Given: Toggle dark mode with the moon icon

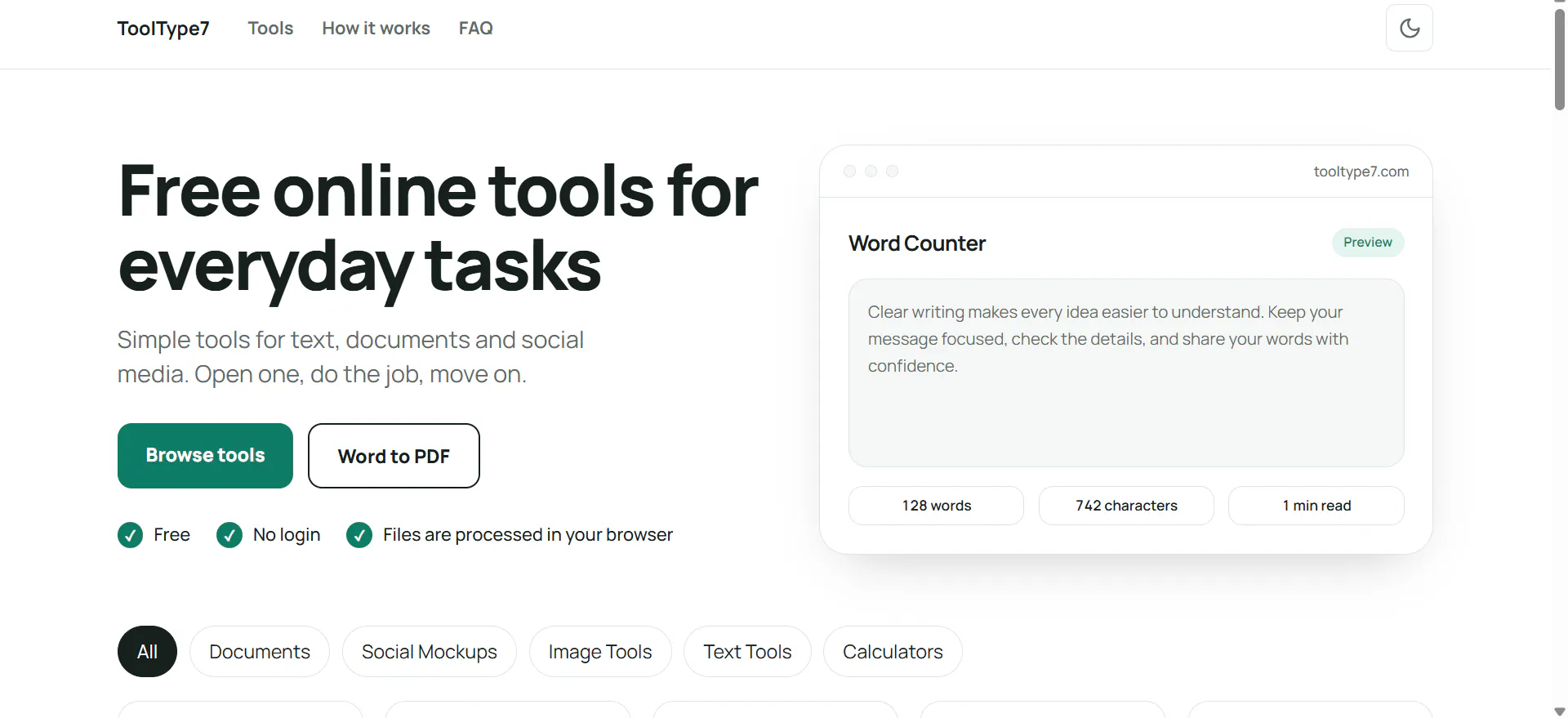Looking at the screenshot, I should (x=1409, y=28).
